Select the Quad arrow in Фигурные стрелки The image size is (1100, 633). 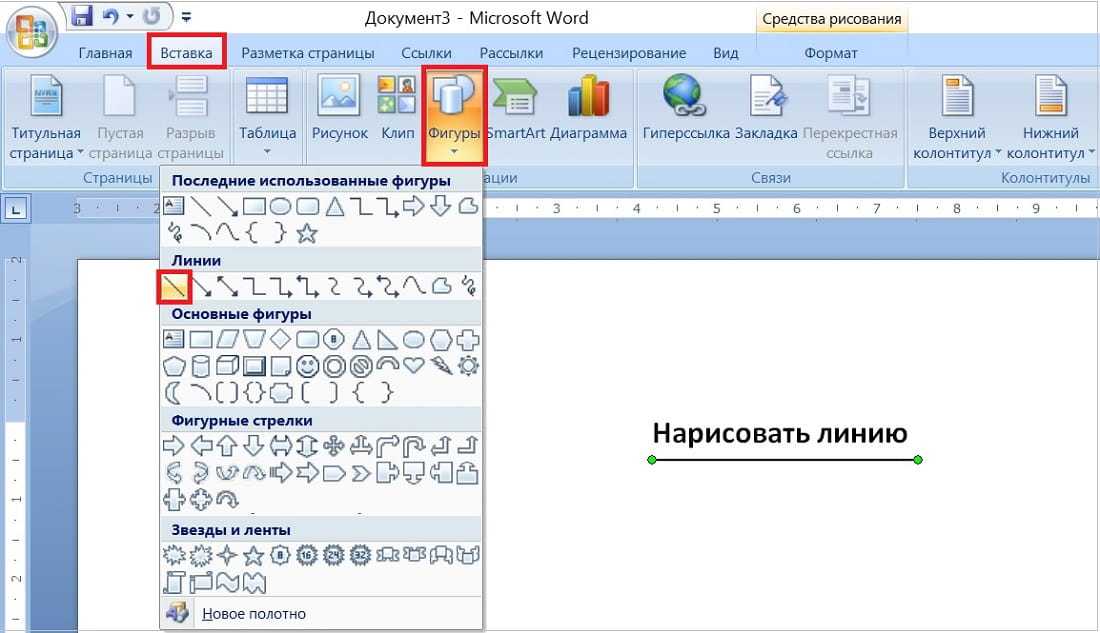coord(334,446)
